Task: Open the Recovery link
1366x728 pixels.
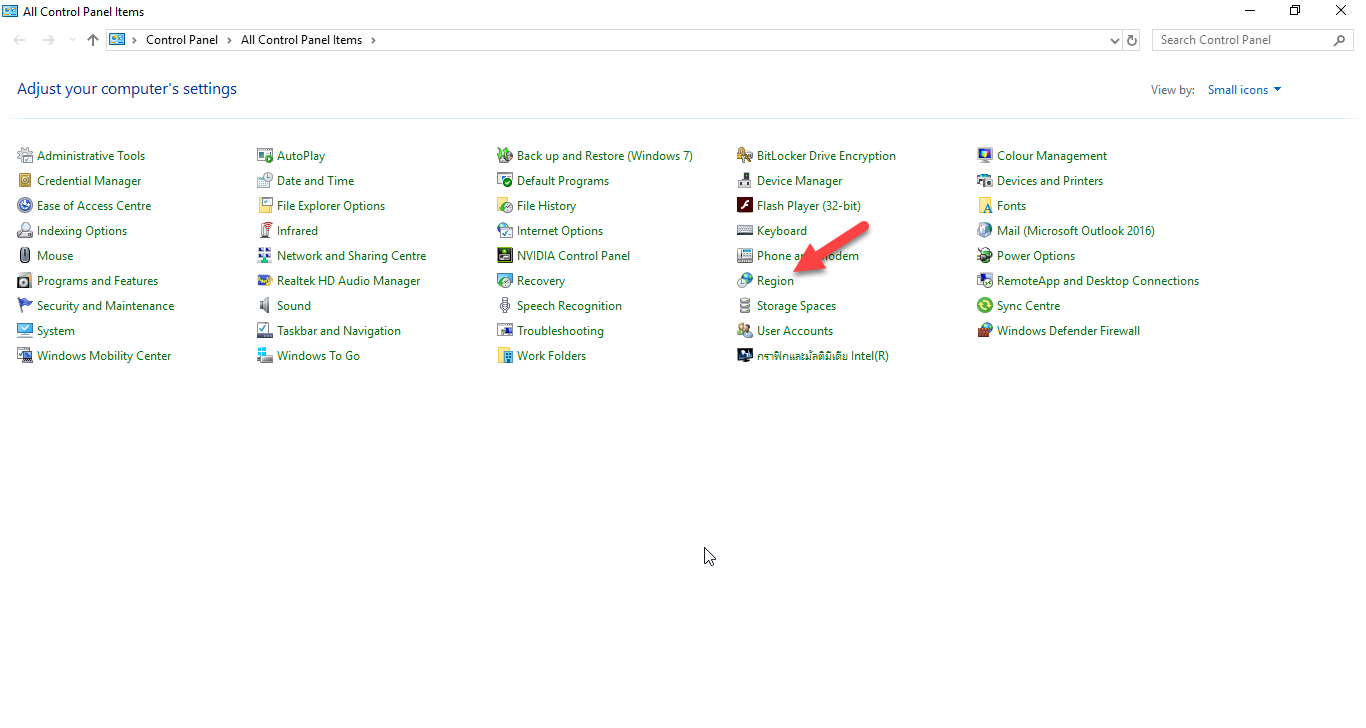Action: tap(541, 280)
